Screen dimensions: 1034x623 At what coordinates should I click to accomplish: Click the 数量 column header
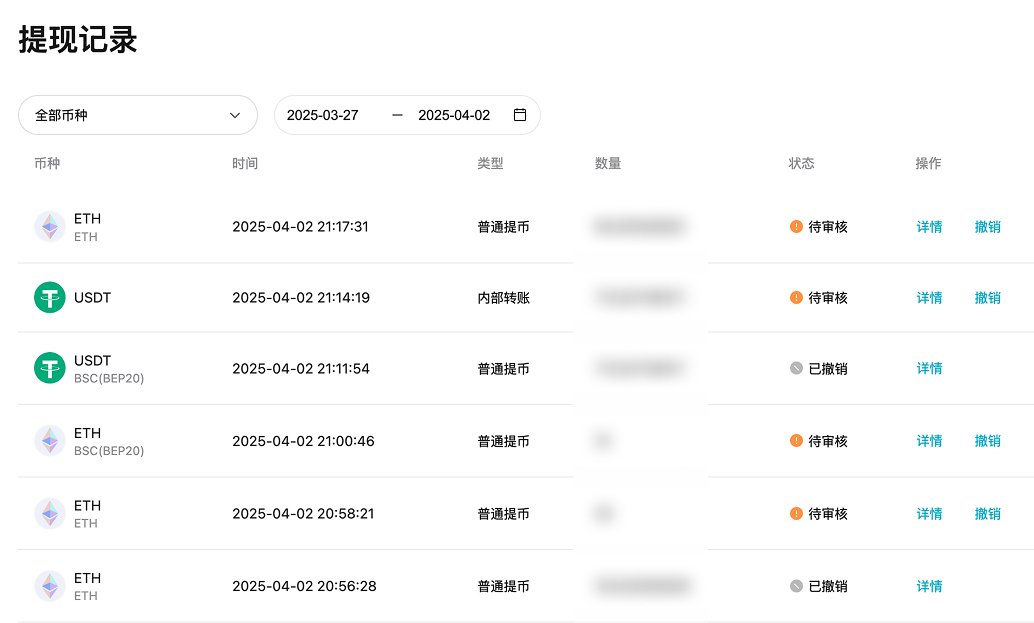click(609, 163)
